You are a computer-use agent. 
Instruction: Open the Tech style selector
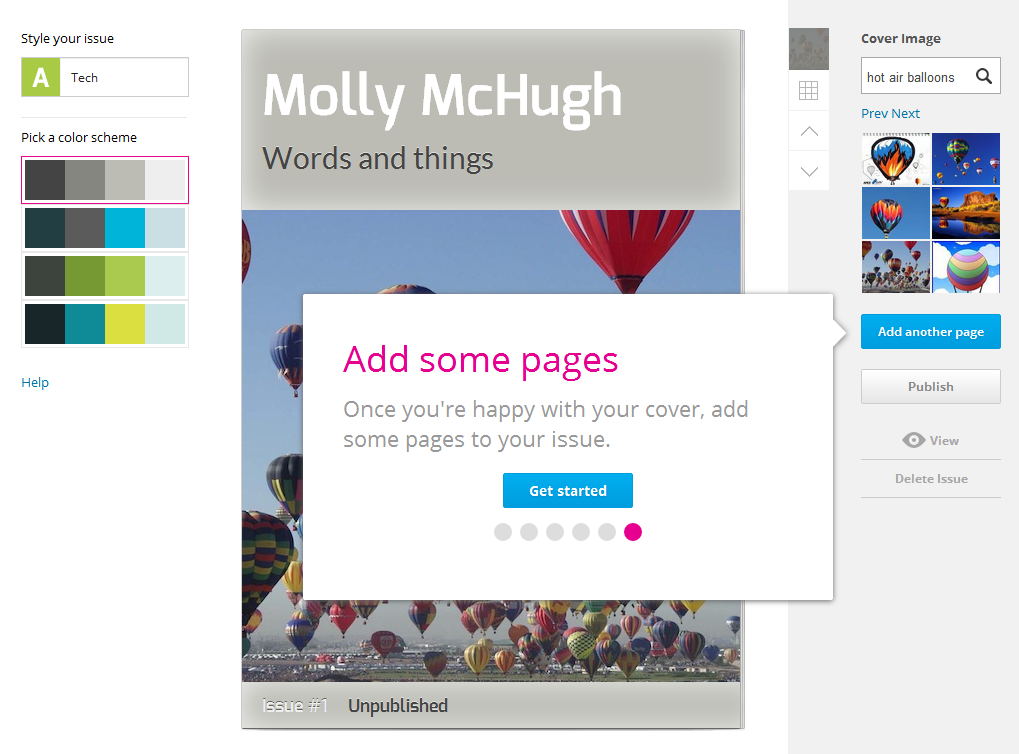[105, 77]
